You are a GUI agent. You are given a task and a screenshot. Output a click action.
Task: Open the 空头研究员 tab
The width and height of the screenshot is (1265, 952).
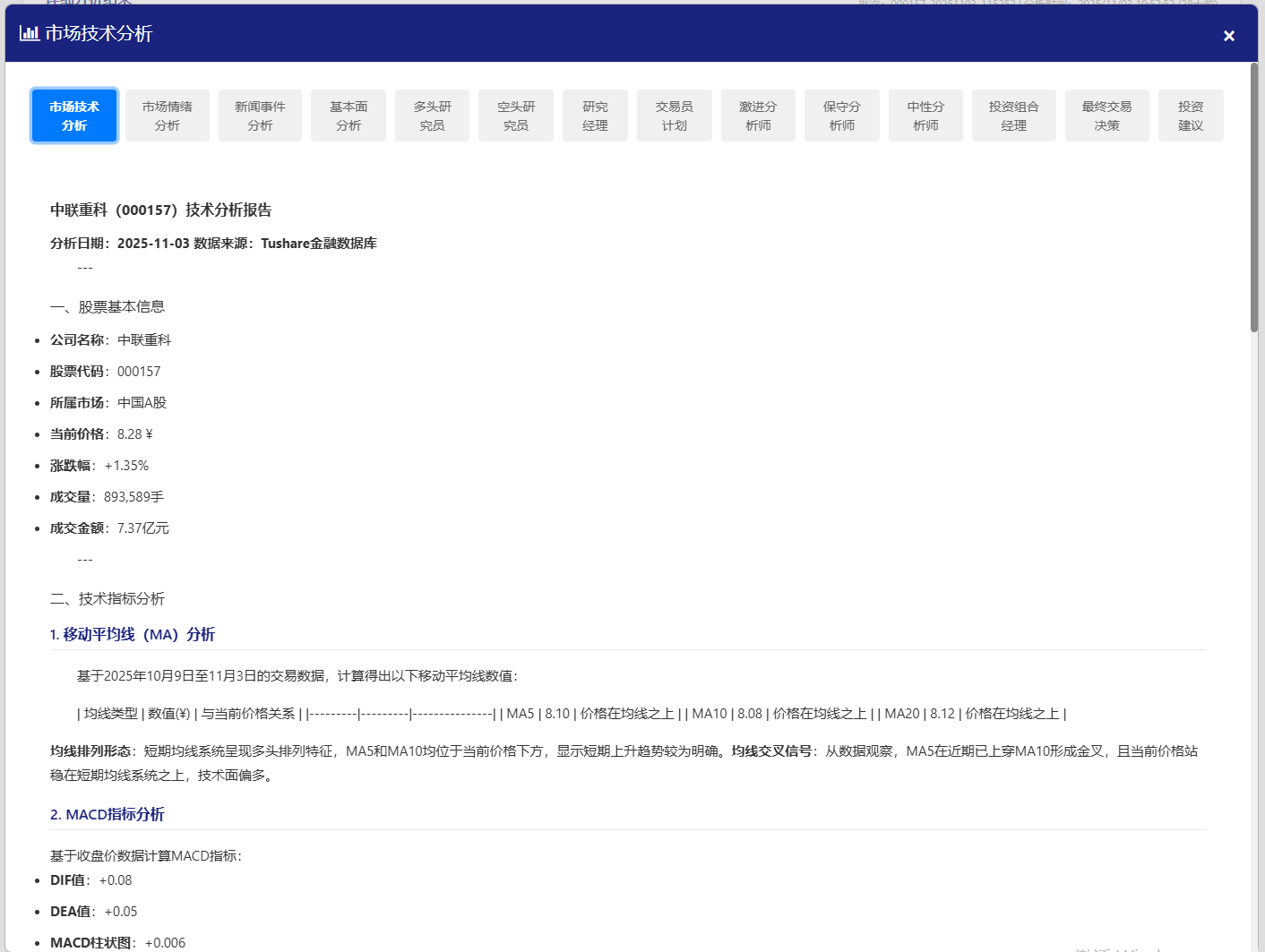pos(515,115)
